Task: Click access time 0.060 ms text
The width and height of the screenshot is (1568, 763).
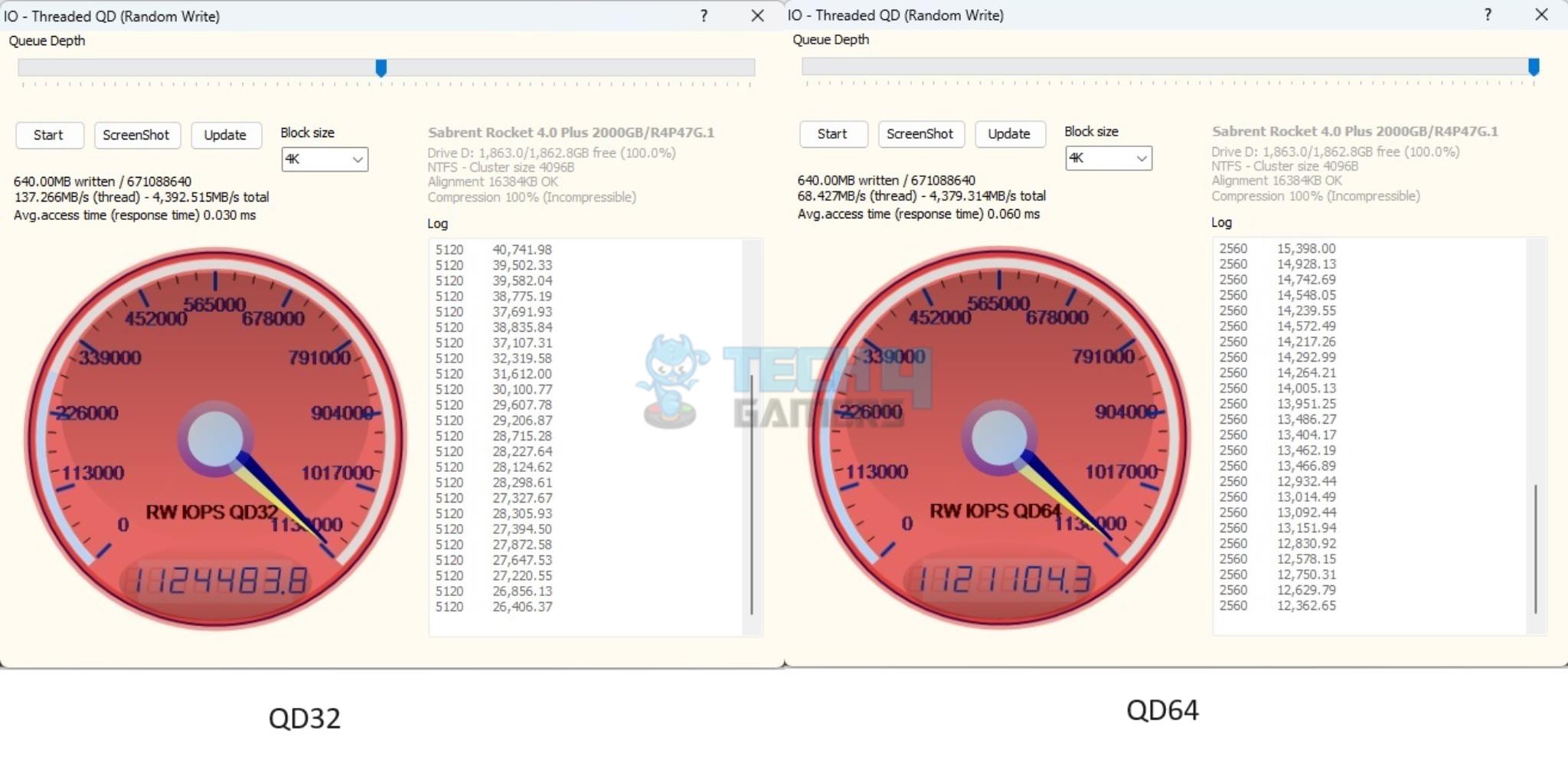Action: 919,214
